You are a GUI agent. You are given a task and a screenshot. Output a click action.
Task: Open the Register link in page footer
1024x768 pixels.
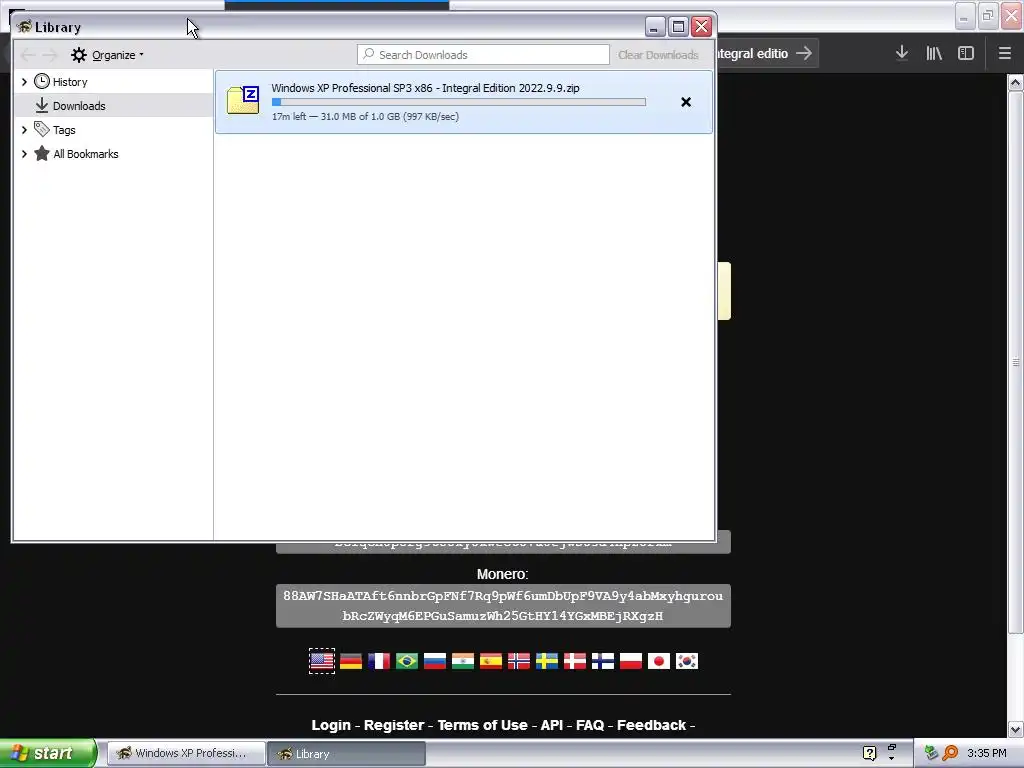coord(394,725)
